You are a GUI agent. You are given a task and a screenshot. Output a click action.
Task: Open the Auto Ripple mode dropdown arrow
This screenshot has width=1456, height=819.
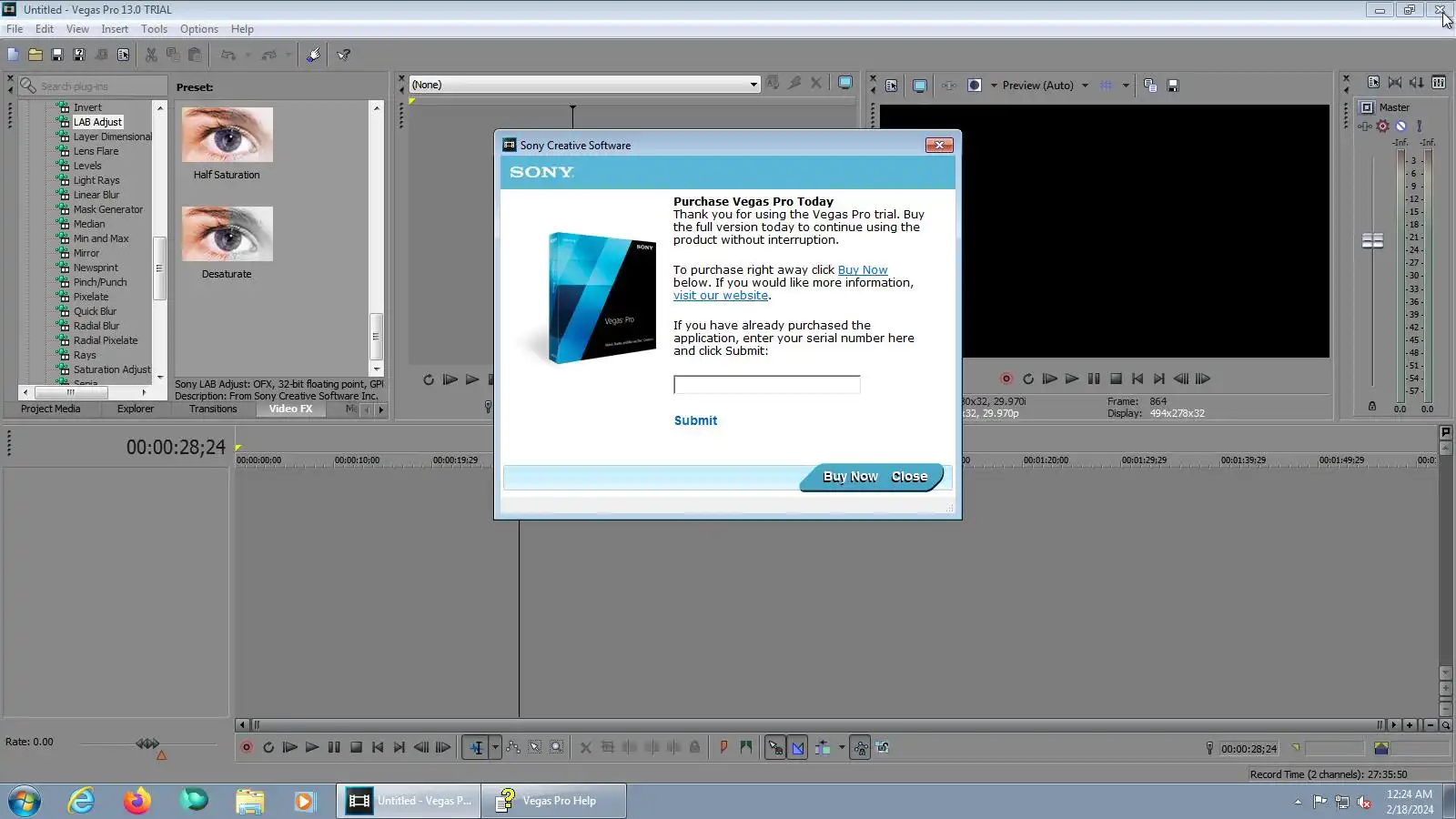coord(842,747)
